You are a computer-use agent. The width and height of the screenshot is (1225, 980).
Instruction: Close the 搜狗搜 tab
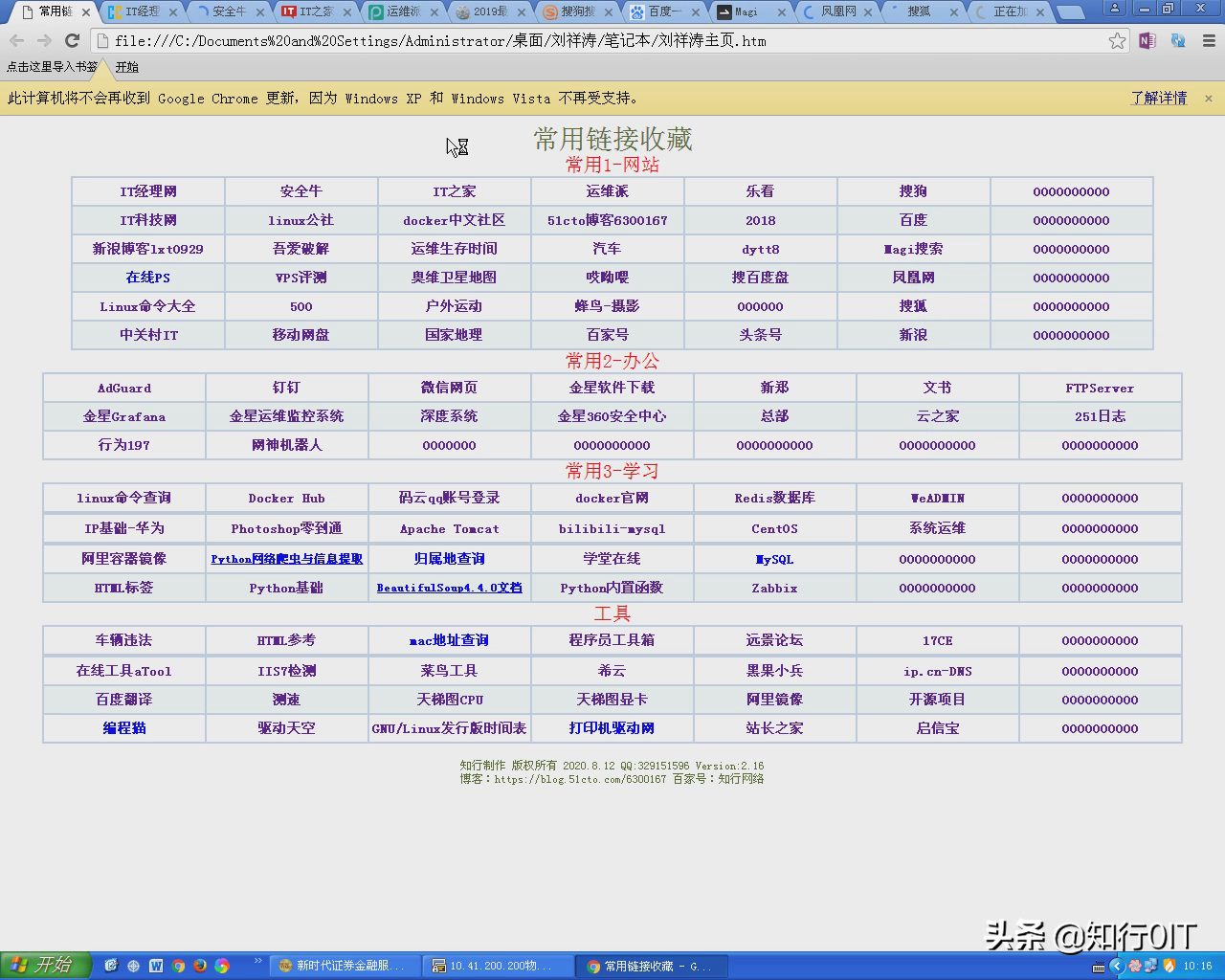(x=608, y=12)
